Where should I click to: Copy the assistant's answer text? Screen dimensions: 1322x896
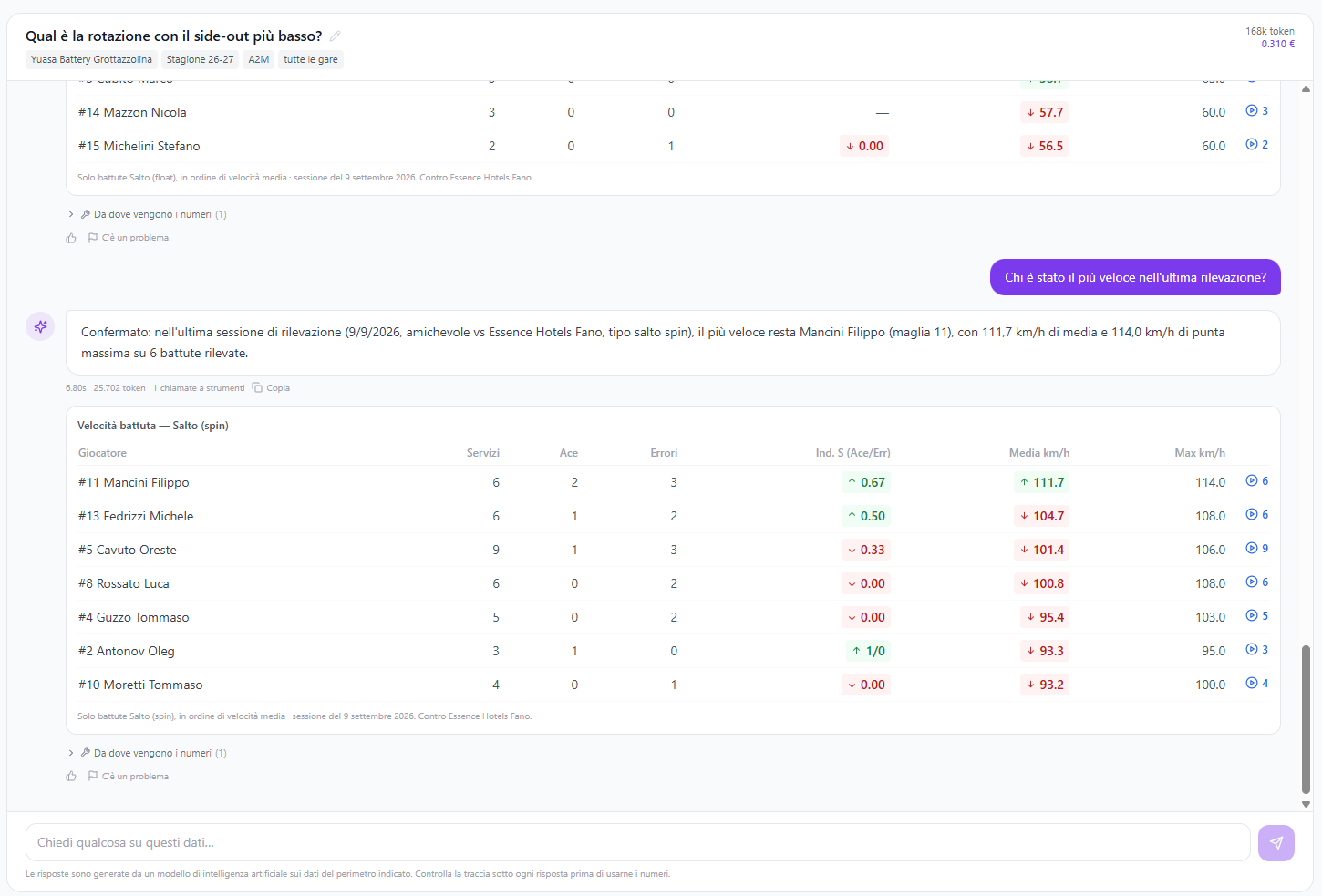coord(271,388)
